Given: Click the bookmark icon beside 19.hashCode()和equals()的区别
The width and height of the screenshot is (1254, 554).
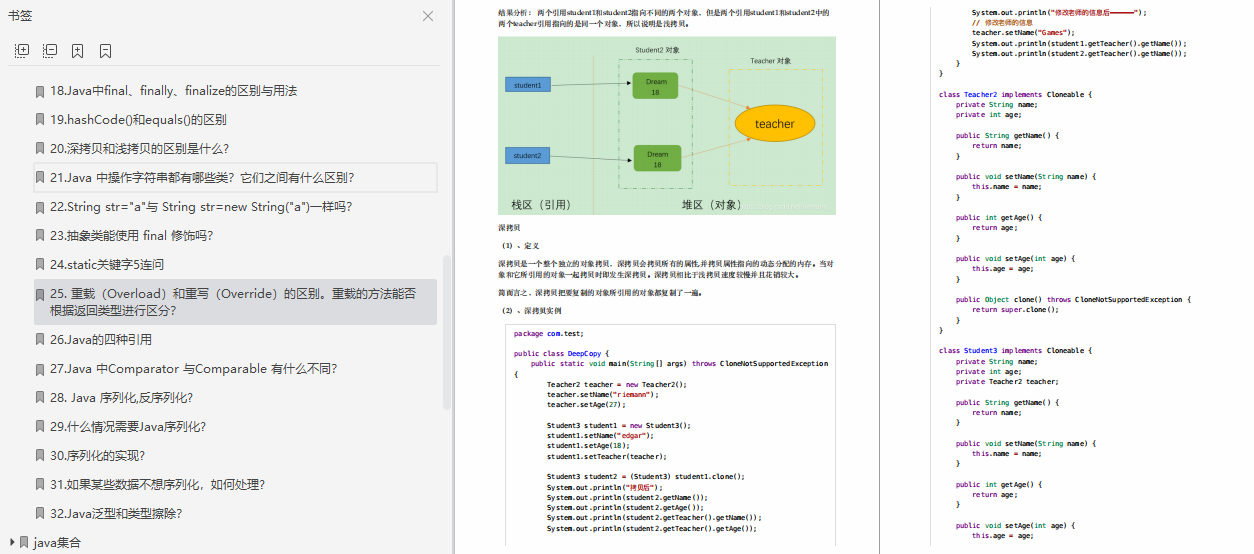Looking at the screenshot, I should pyautogui.click(x=40, y=120).
